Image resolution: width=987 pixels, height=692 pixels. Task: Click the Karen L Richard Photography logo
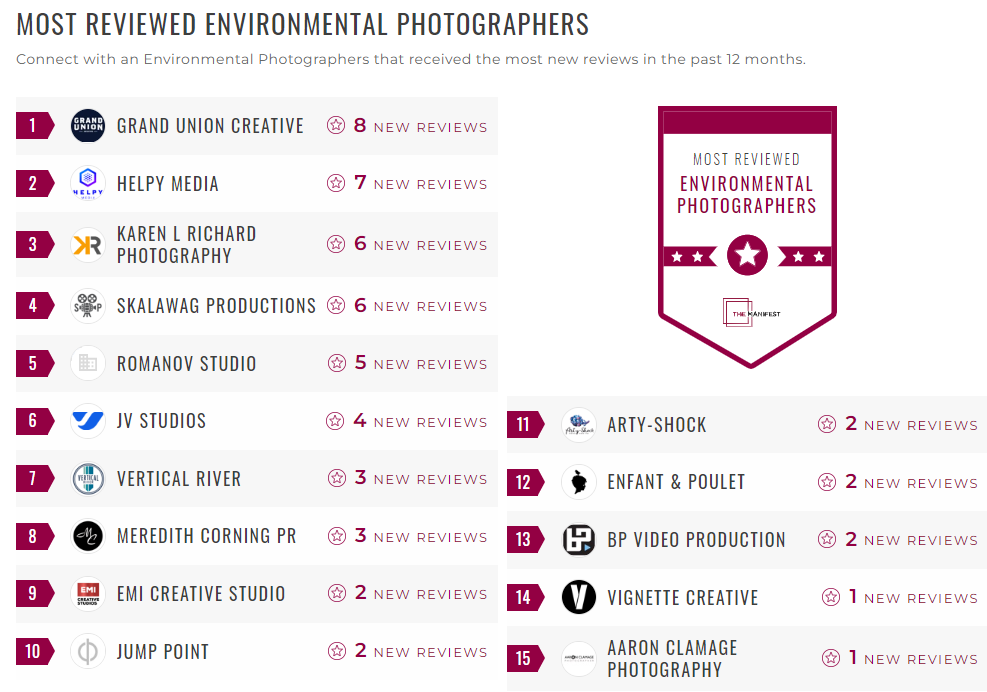(87, 244)
